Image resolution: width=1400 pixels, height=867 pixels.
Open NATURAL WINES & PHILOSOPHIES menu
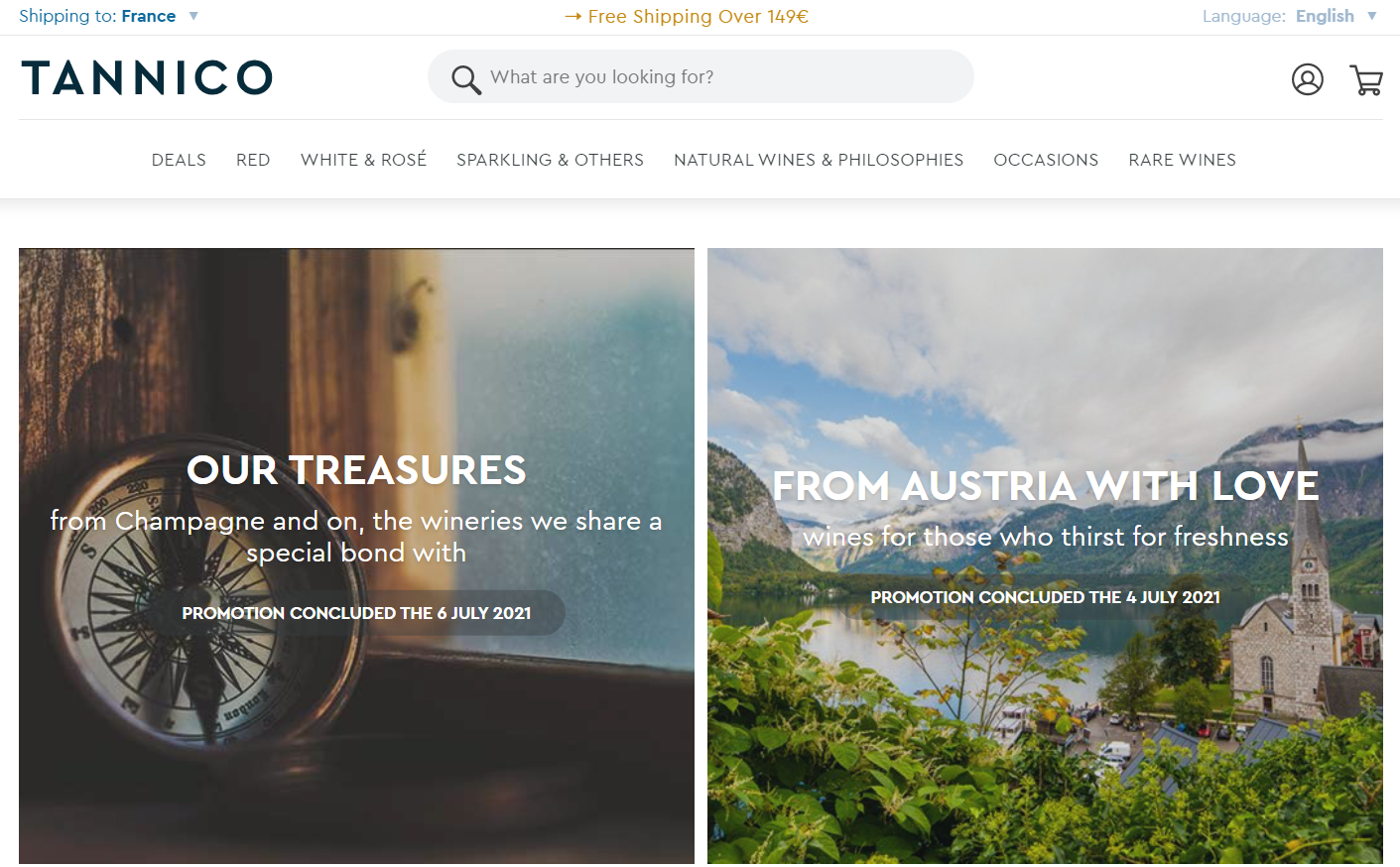pos(819,160)
